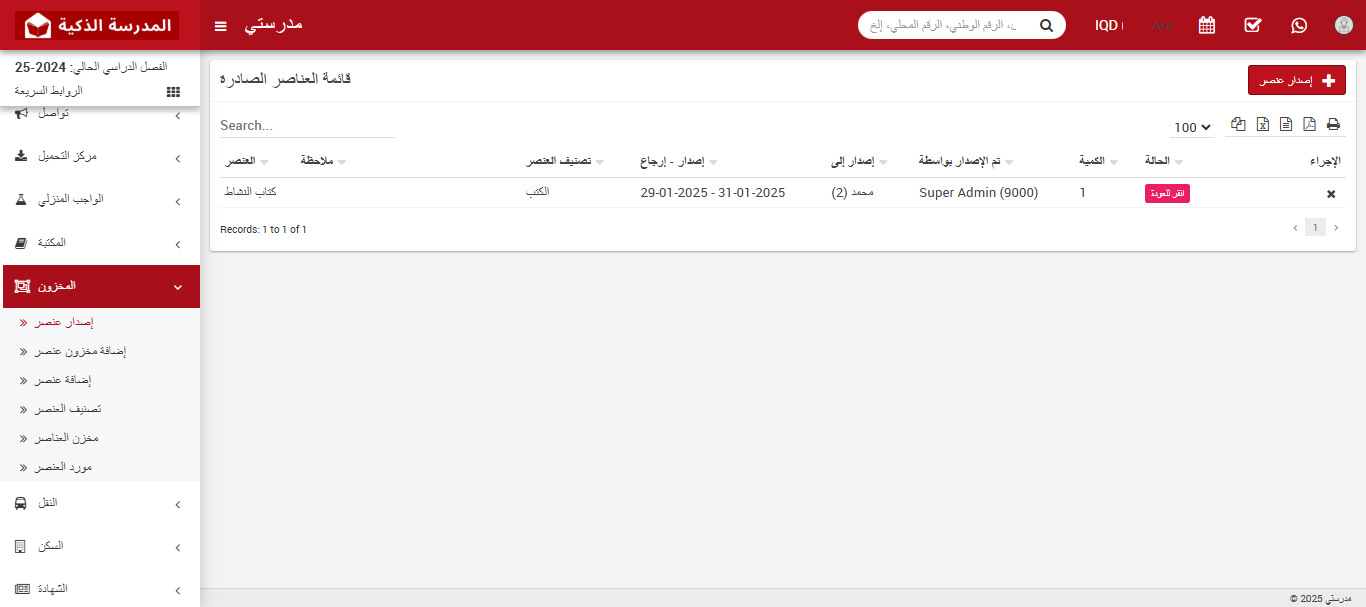The width and height of the screenshot is (1366, 607).
Task: Copy table data using copy icon
Action: pos(1238,124)
